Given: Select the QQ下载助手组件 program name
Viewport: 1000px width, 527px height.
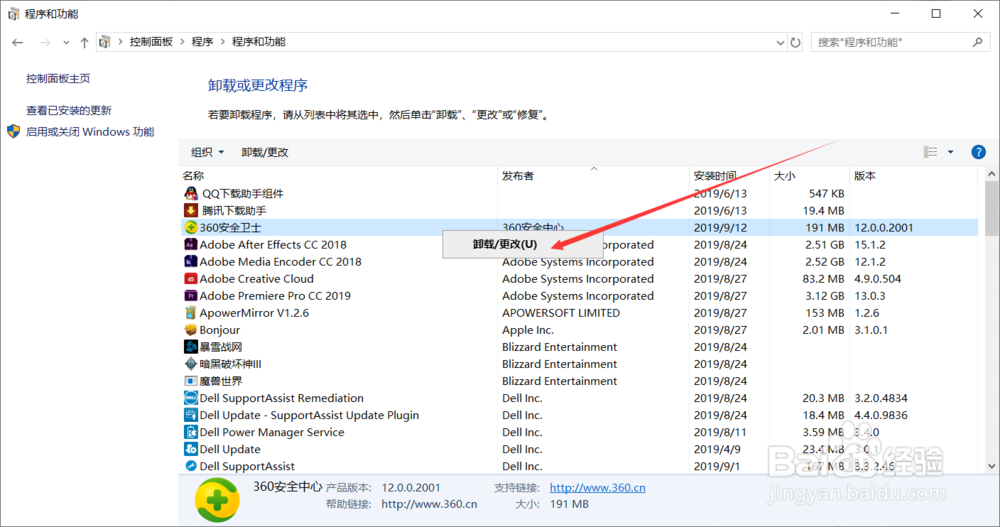Looking at the screenshot, I should pyautogui.click(x=243, y=193).
